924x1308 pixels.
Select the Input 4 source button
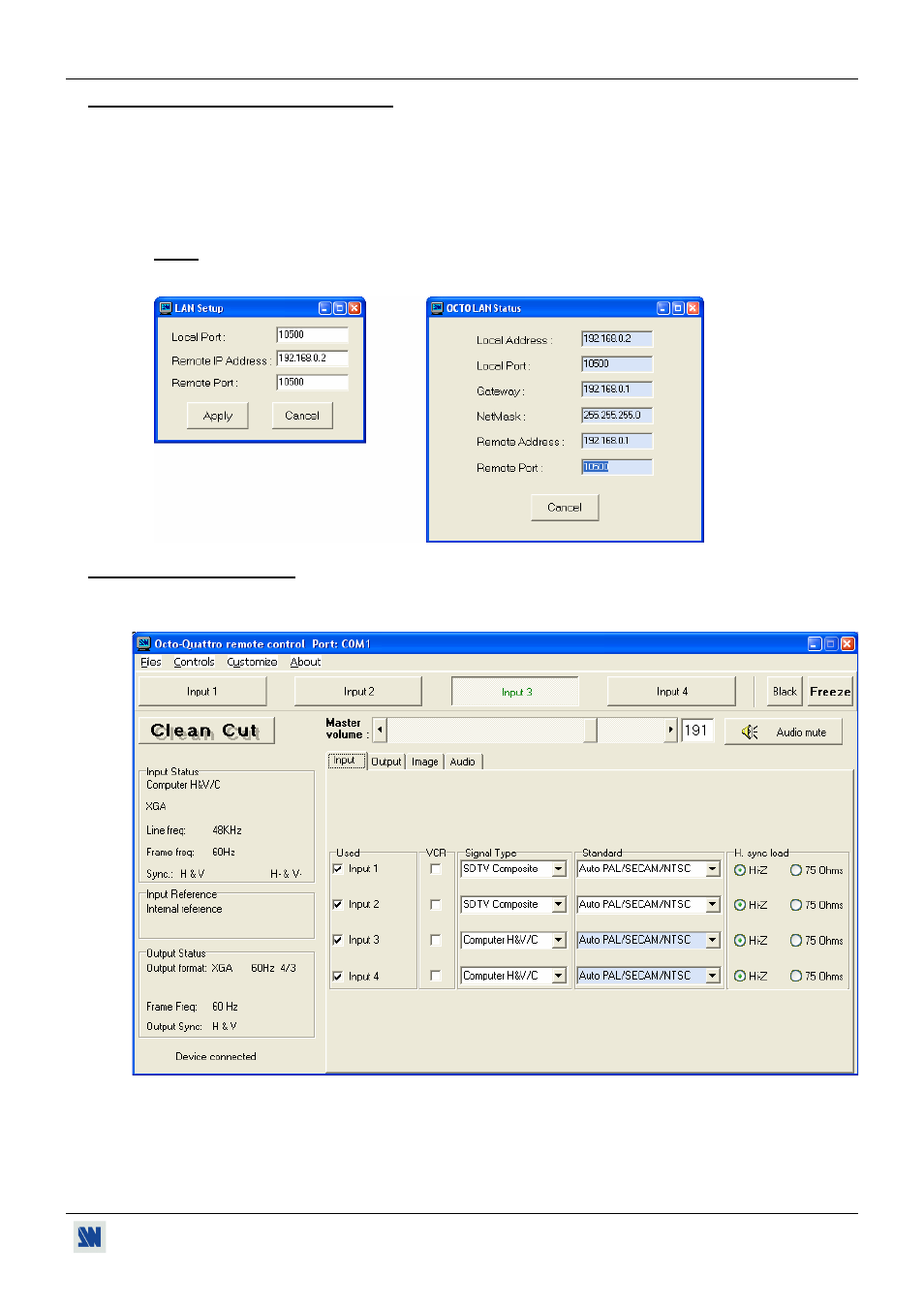click(671, 692)
